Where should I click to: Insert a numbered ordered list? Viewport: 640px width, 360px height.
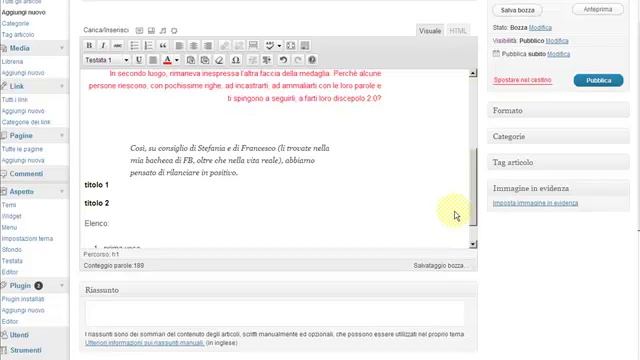148,45
